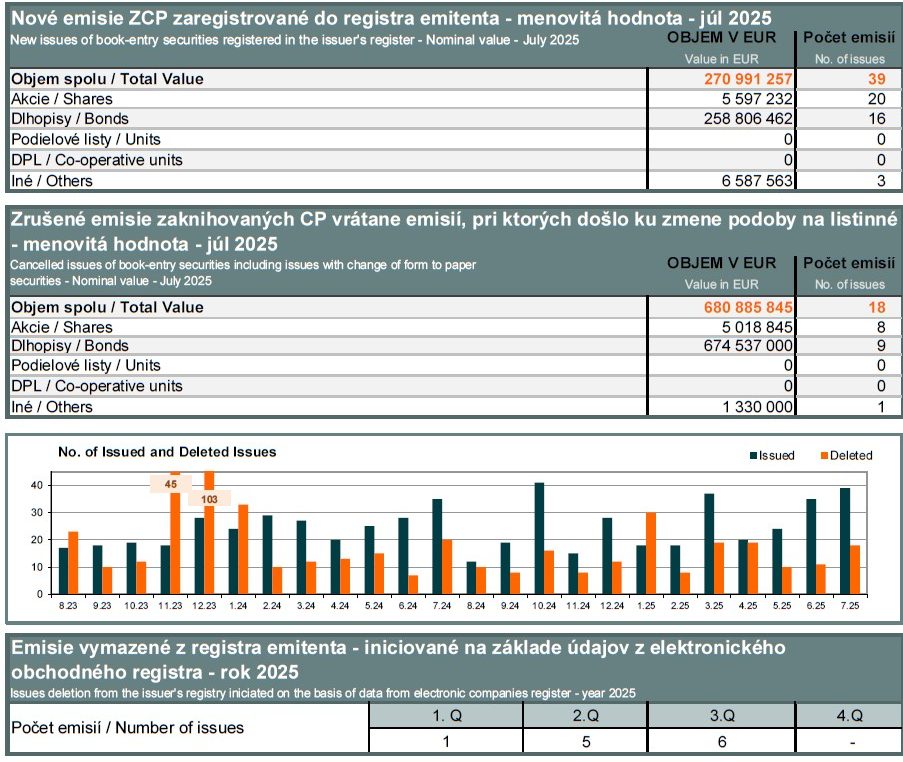Click the '4.Q' column header
The height and width of the screenshot is (762, 903).
point(849,716)
